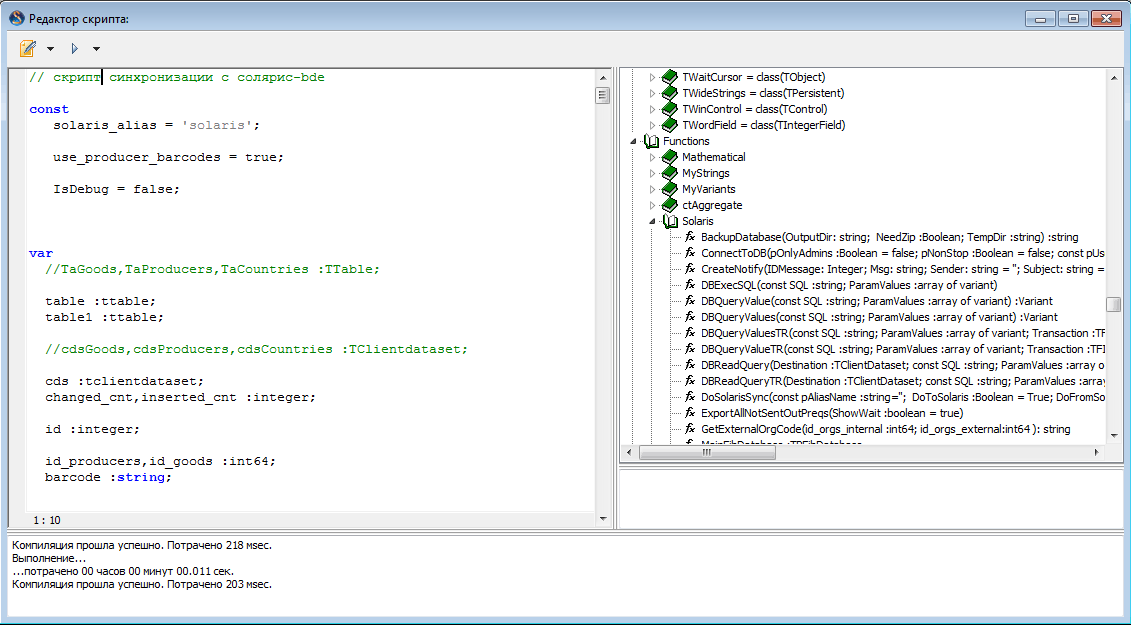Click tree panel horizontal scrollbar thumb
The image size is (1131, 625).
click(x=707, y=453)
